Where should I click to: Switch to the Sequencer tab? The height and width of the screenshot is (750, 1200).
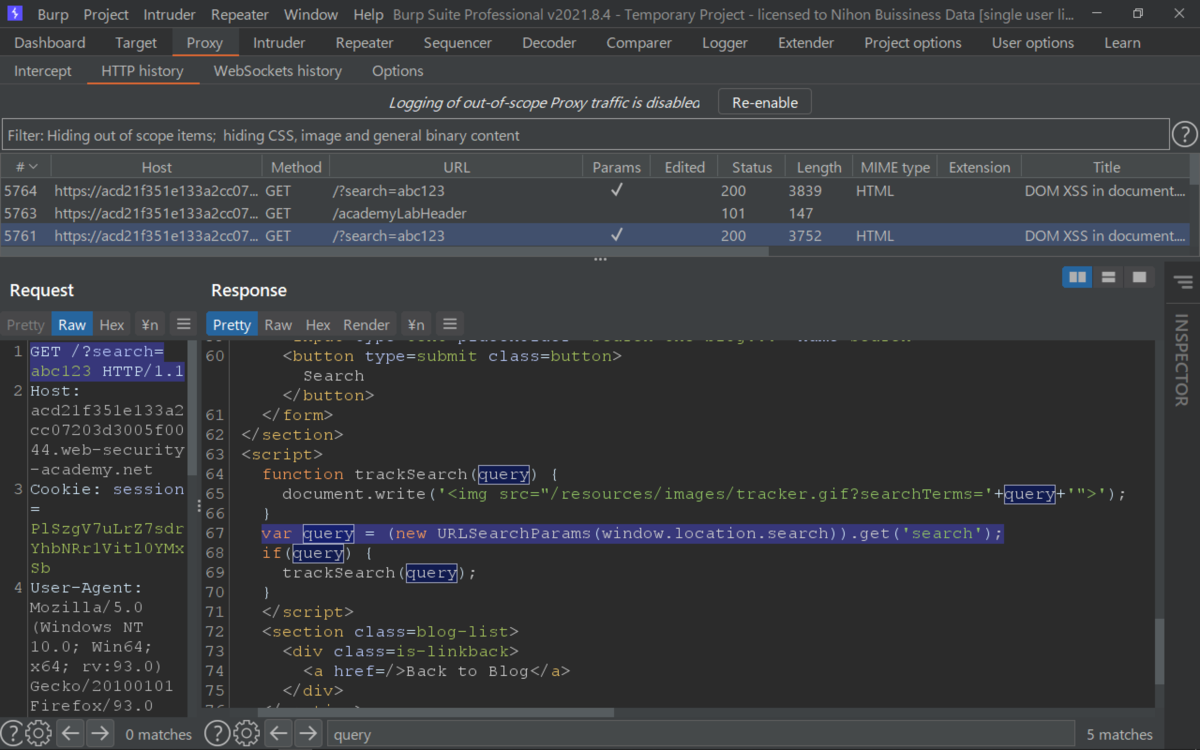458,43
